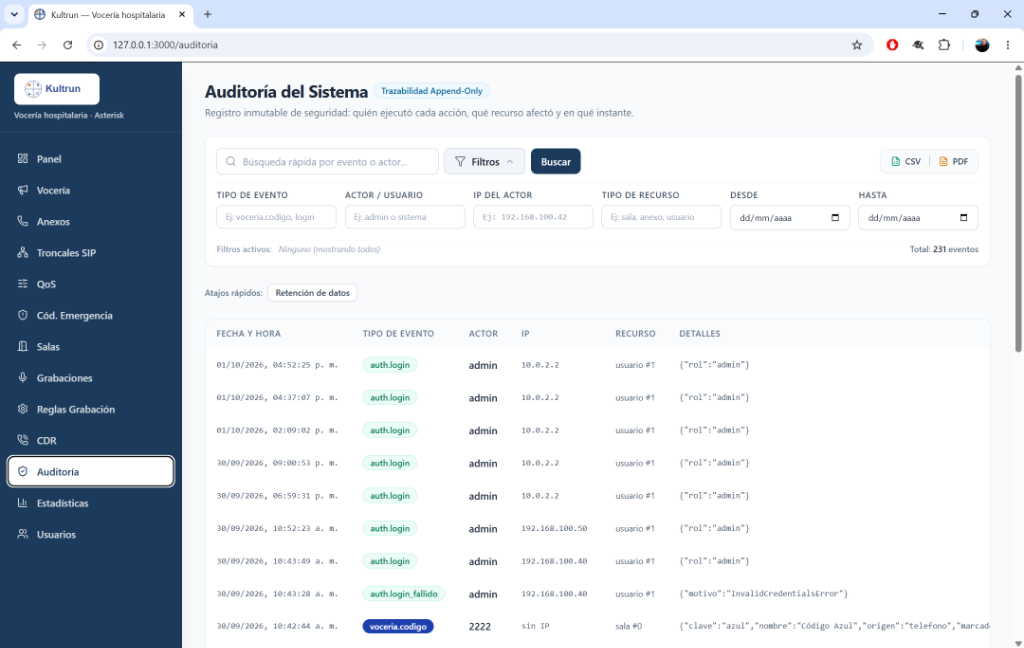
Task: Click the sin IP cell
Action: [x=536, y=626]
